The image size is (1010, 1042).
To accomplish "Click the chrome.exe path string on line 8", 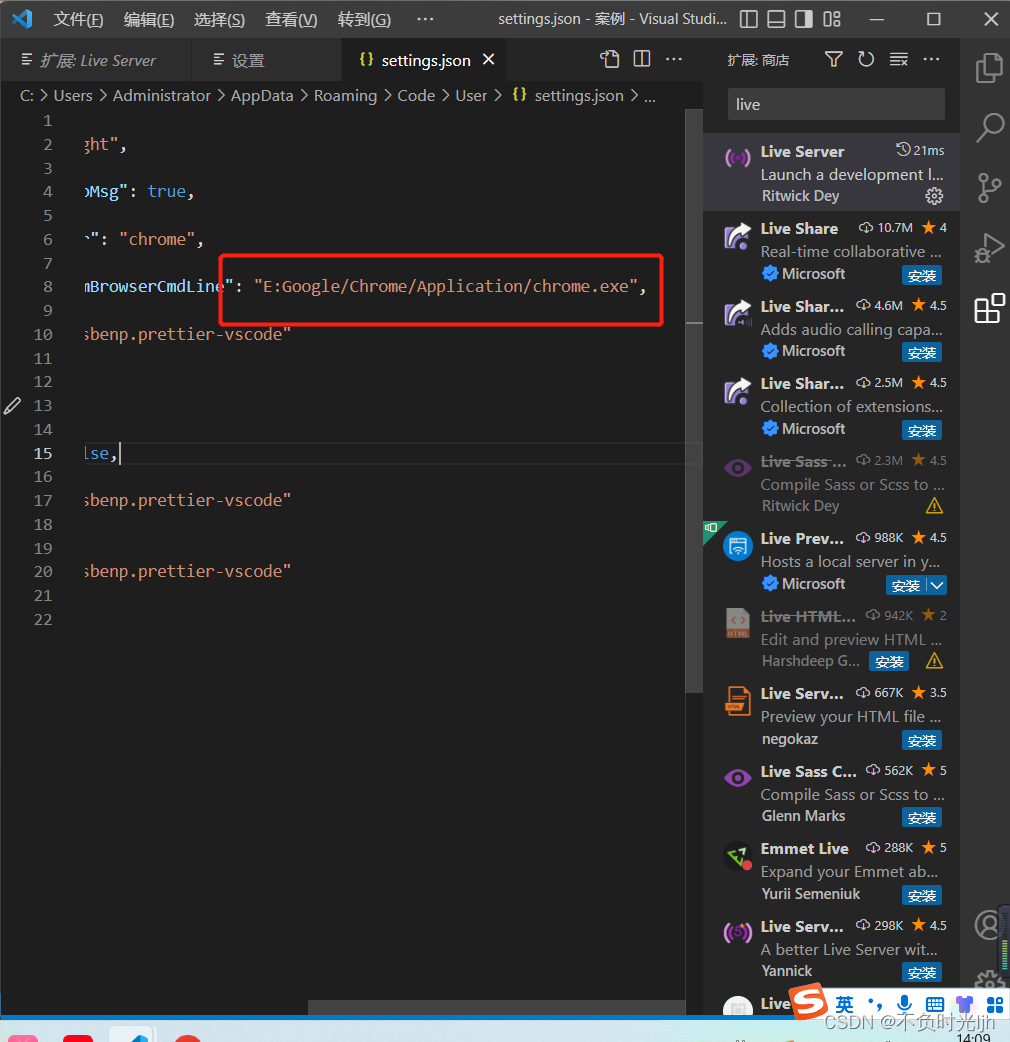I will (445, 286).
